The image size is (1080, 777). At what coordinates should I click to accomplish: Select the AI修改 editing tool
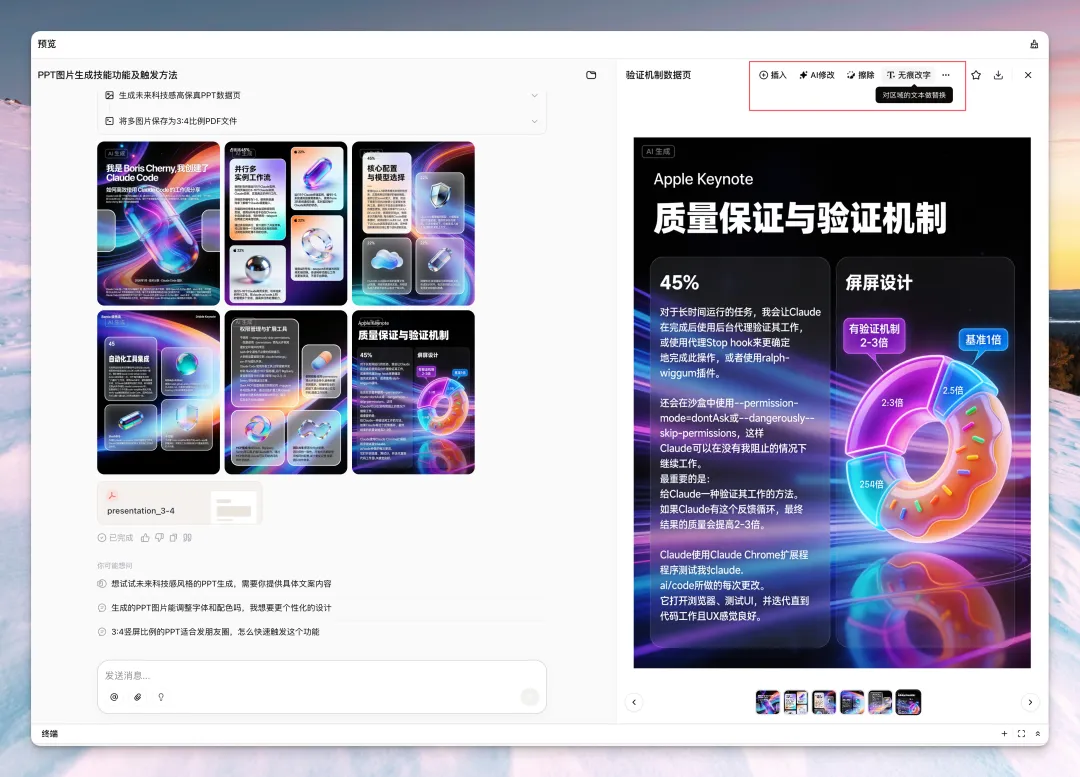(x=817, y=75)
